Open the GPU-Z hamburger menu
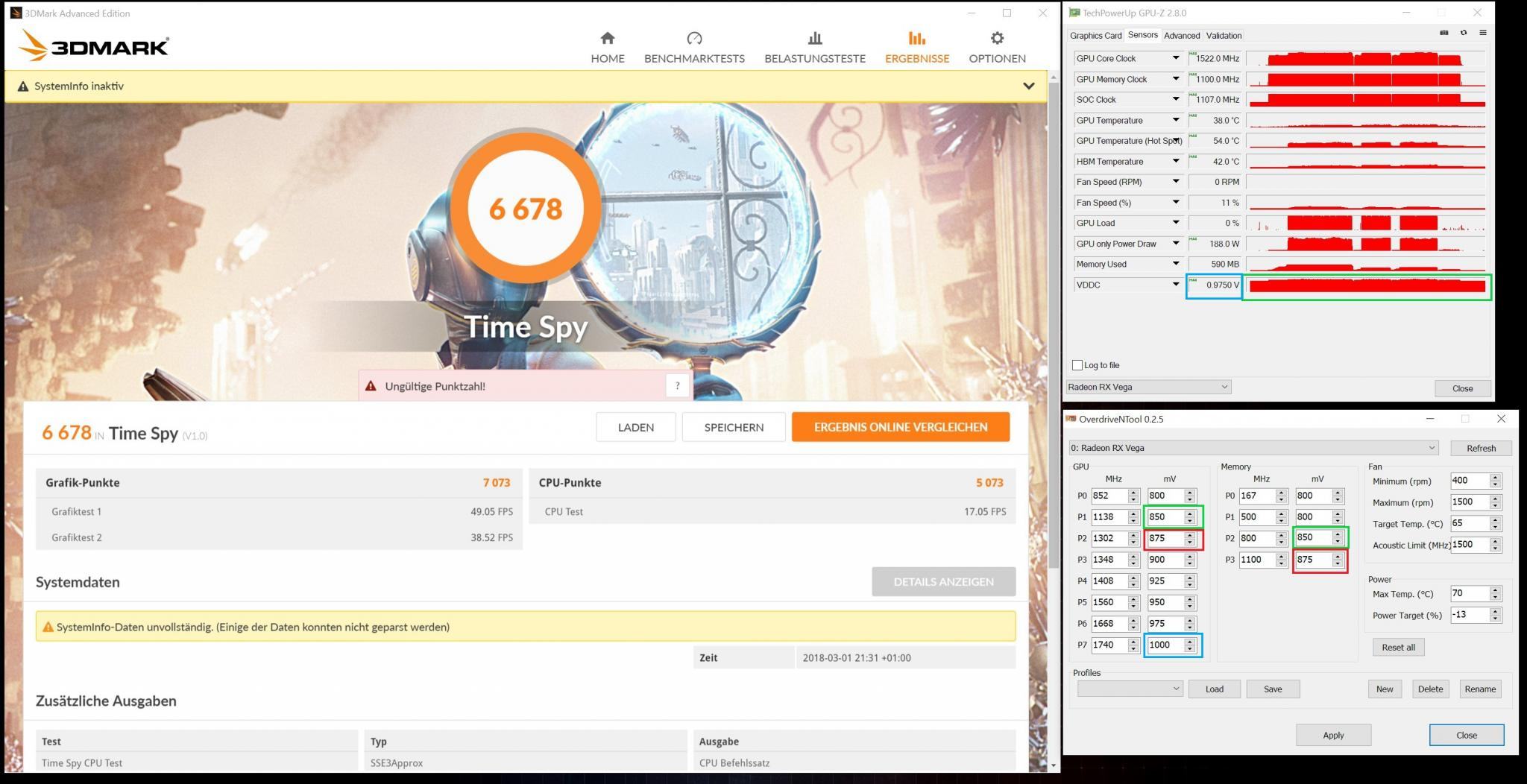Image resolution: width=1527 pixels, height=784 pixels. tap(1482, 33)
